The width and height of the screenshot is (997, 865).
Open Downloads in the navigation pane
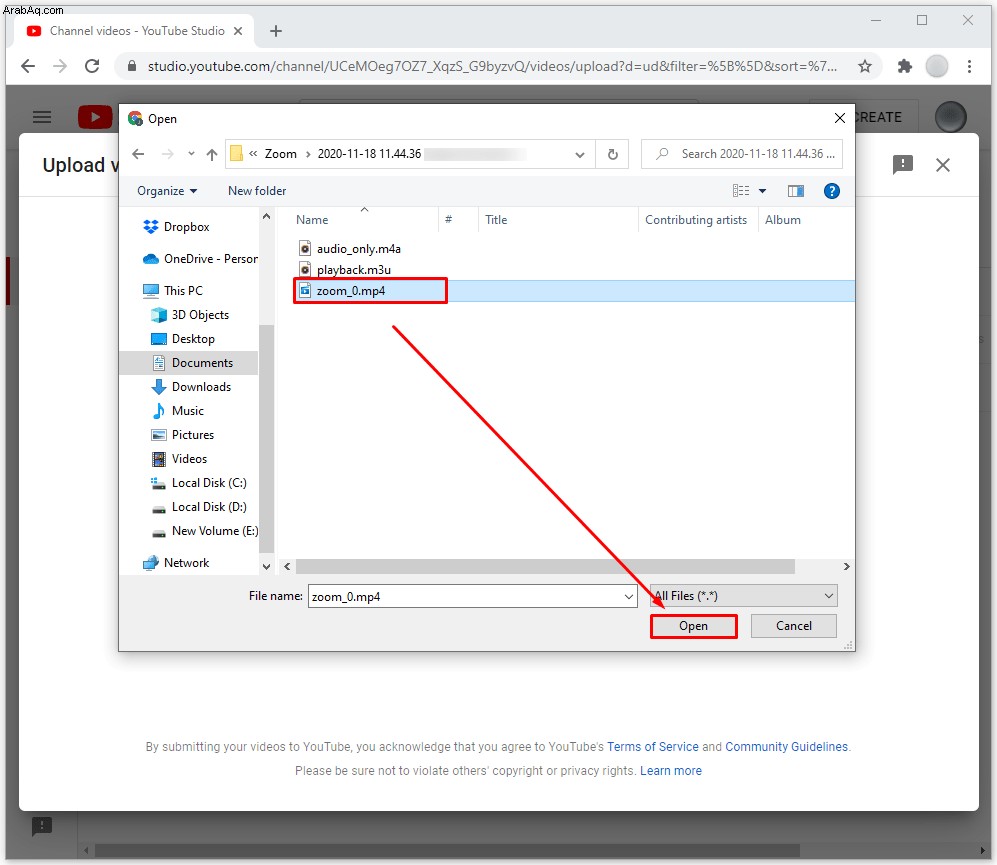(x=190, y=387)
